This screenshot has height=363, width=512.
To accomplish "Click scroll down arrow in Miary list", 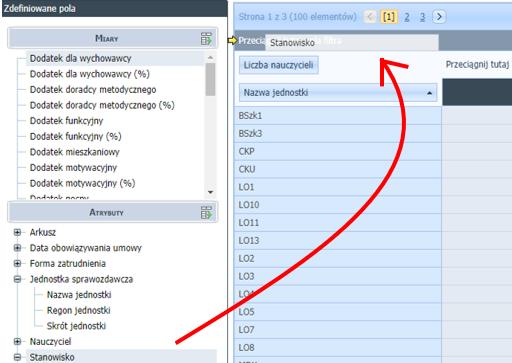I will click(210, 192).
